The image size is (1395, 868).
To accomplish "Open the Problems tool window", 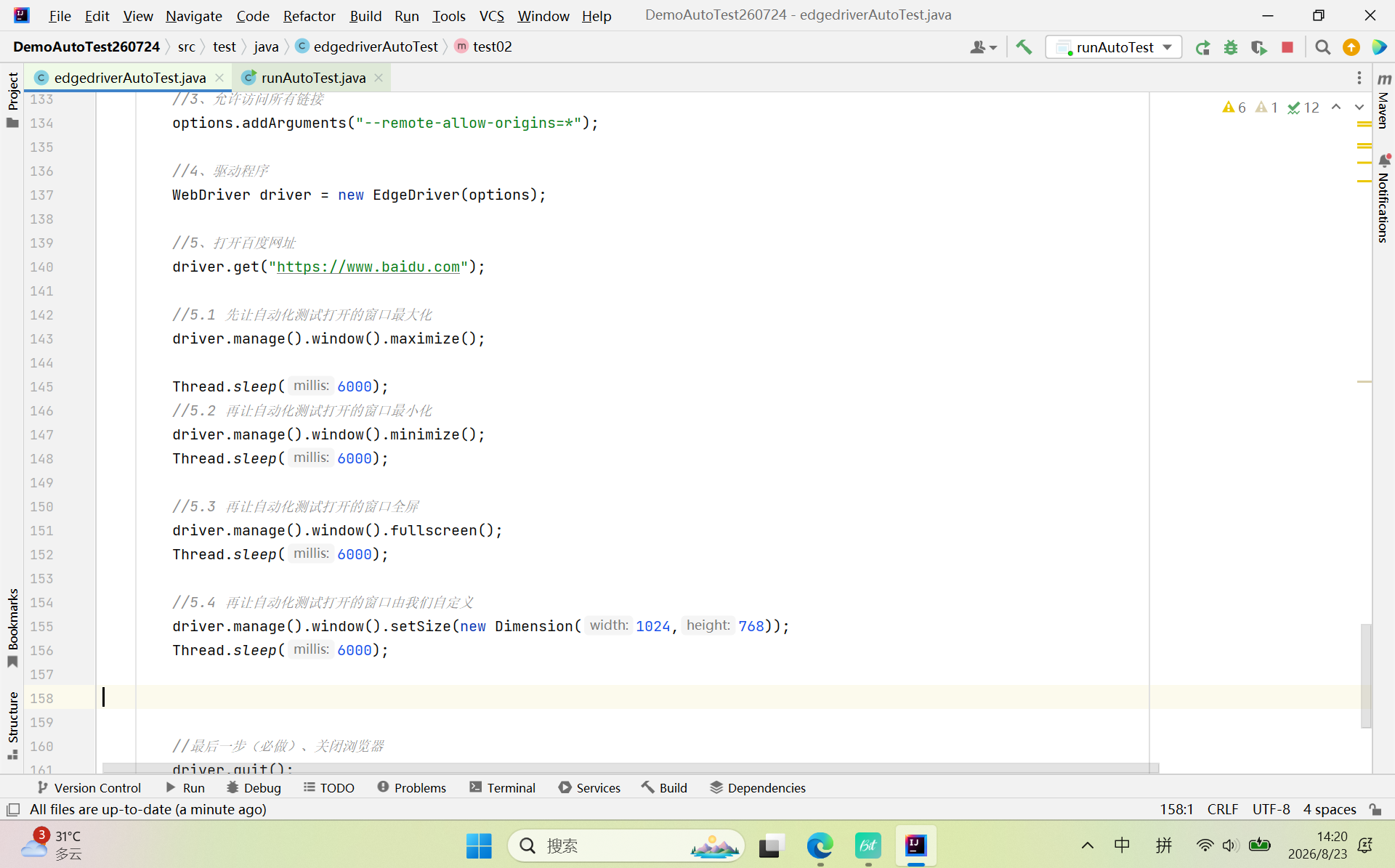I will pos(412,787).
